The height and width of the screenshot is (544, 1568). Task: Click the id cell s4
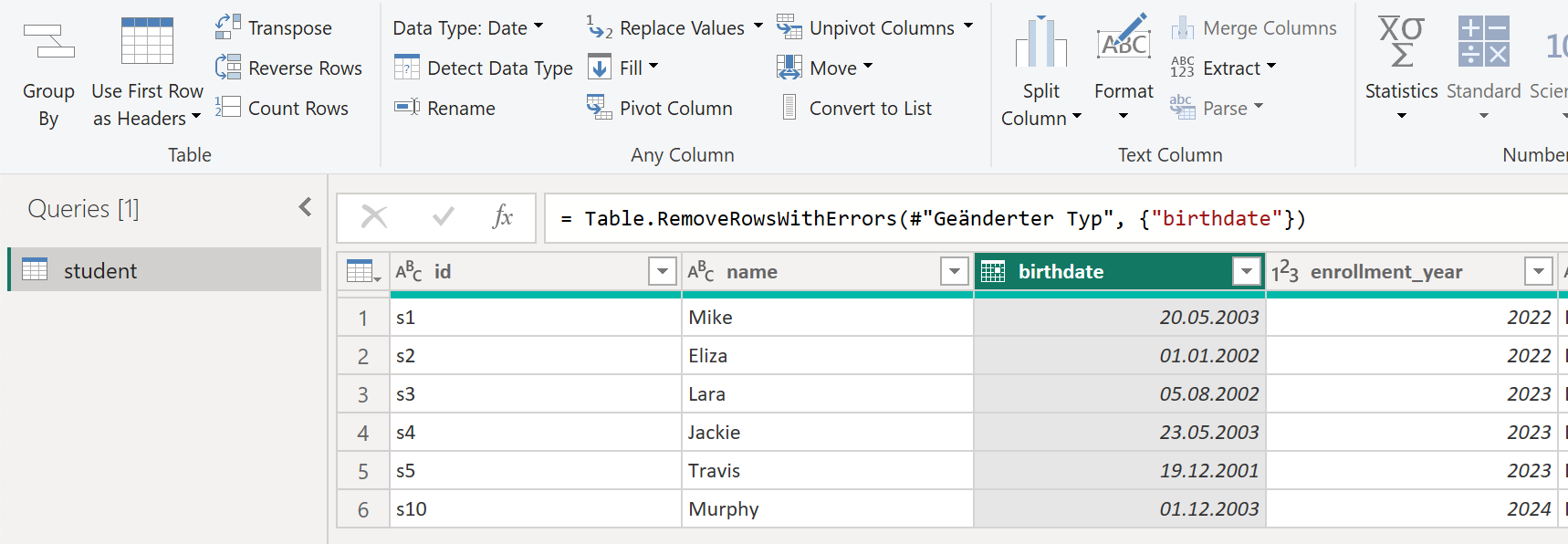(x=536, y=433)
